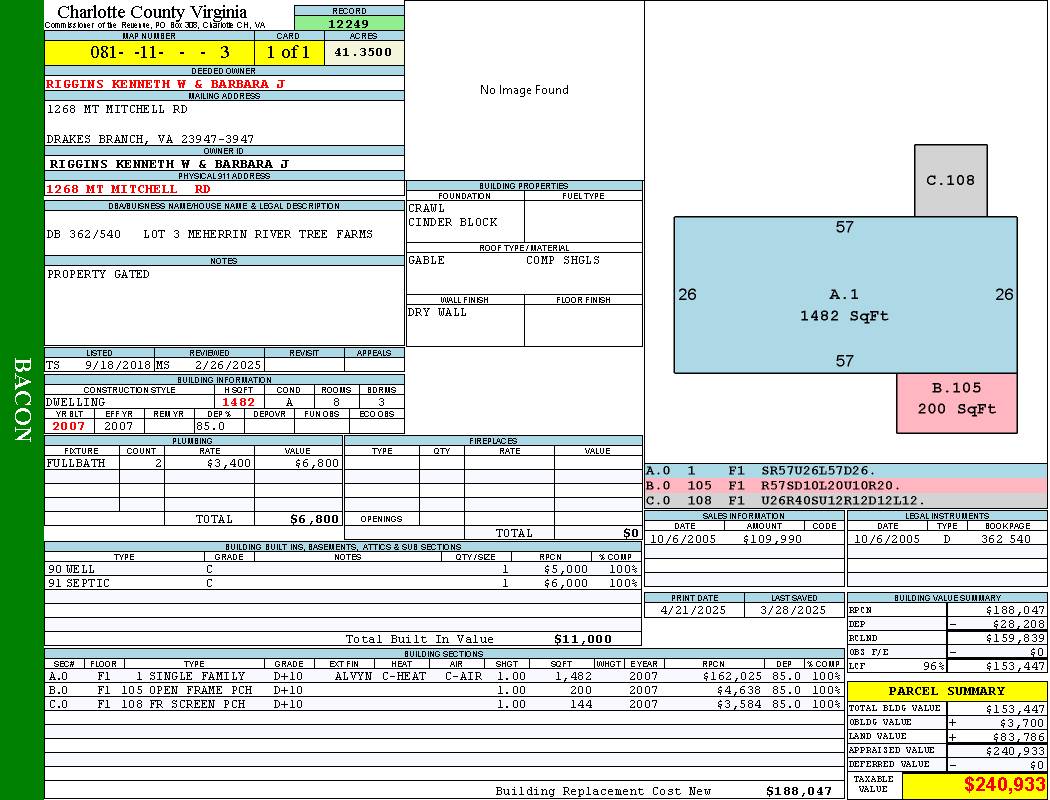Screen dimensions: 1050x800
Task: Select wall finish DRY WALL
Action: pos(437,312)
